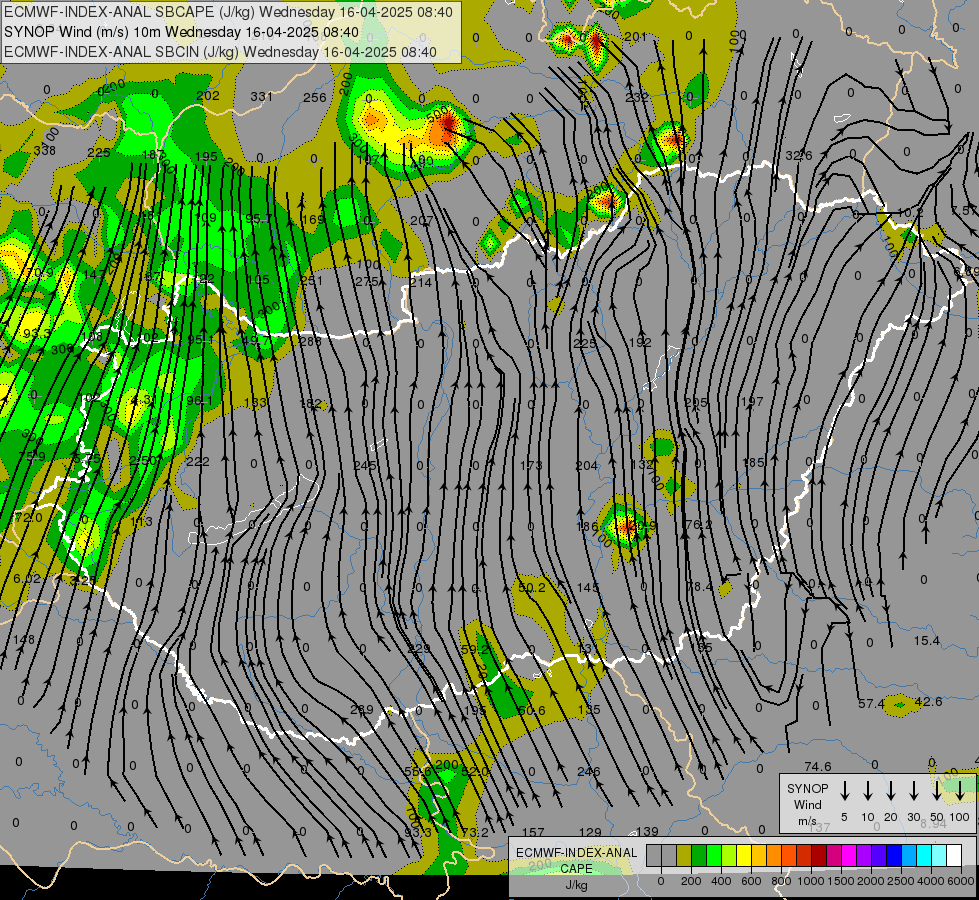Viewport: 979px width, 900px height.
Task: Click the map value '10.2'
Action: 910,212
